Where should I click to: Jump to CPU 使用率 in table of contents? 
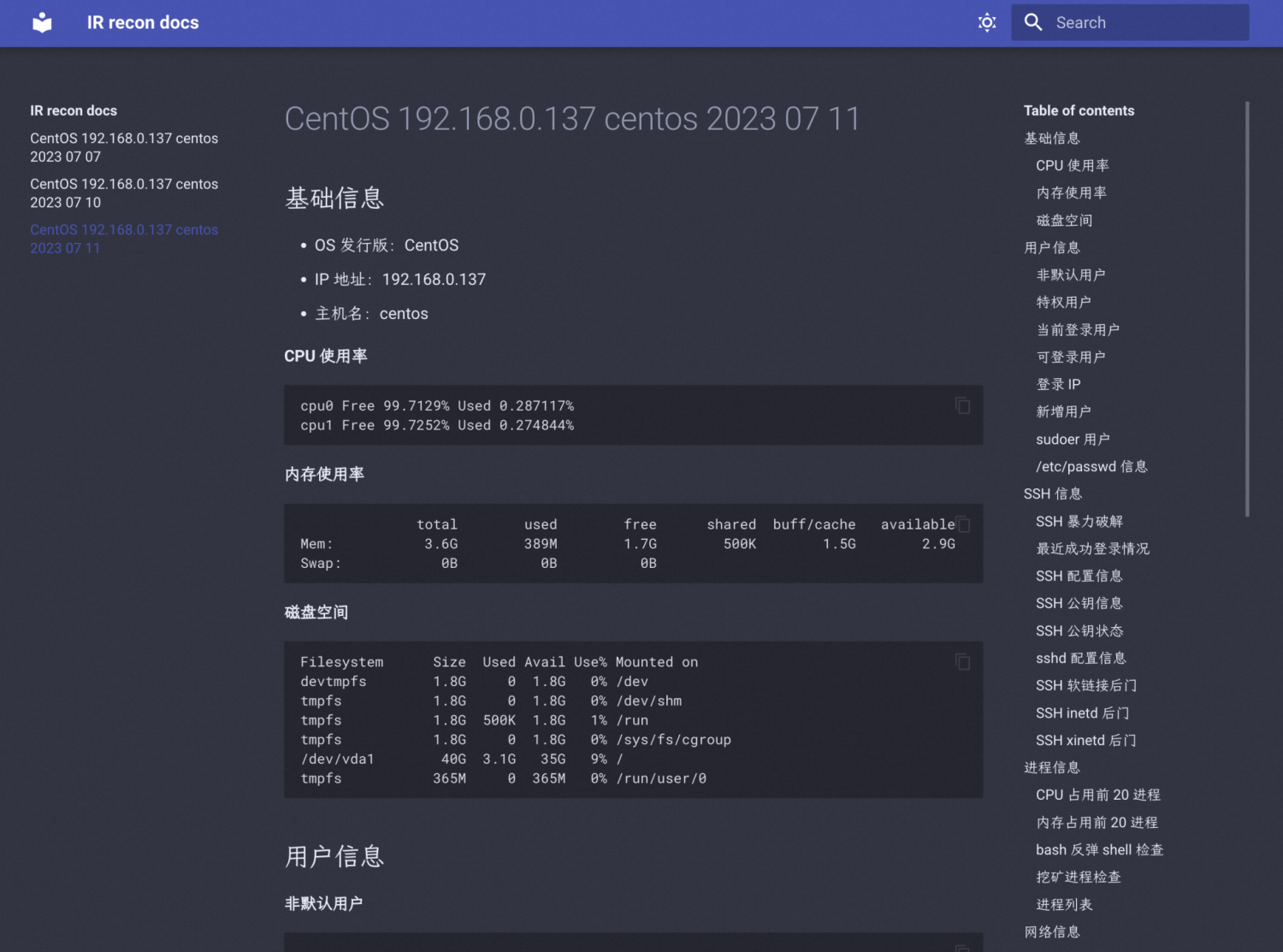pyautogui.click(x=1073, y=165)
